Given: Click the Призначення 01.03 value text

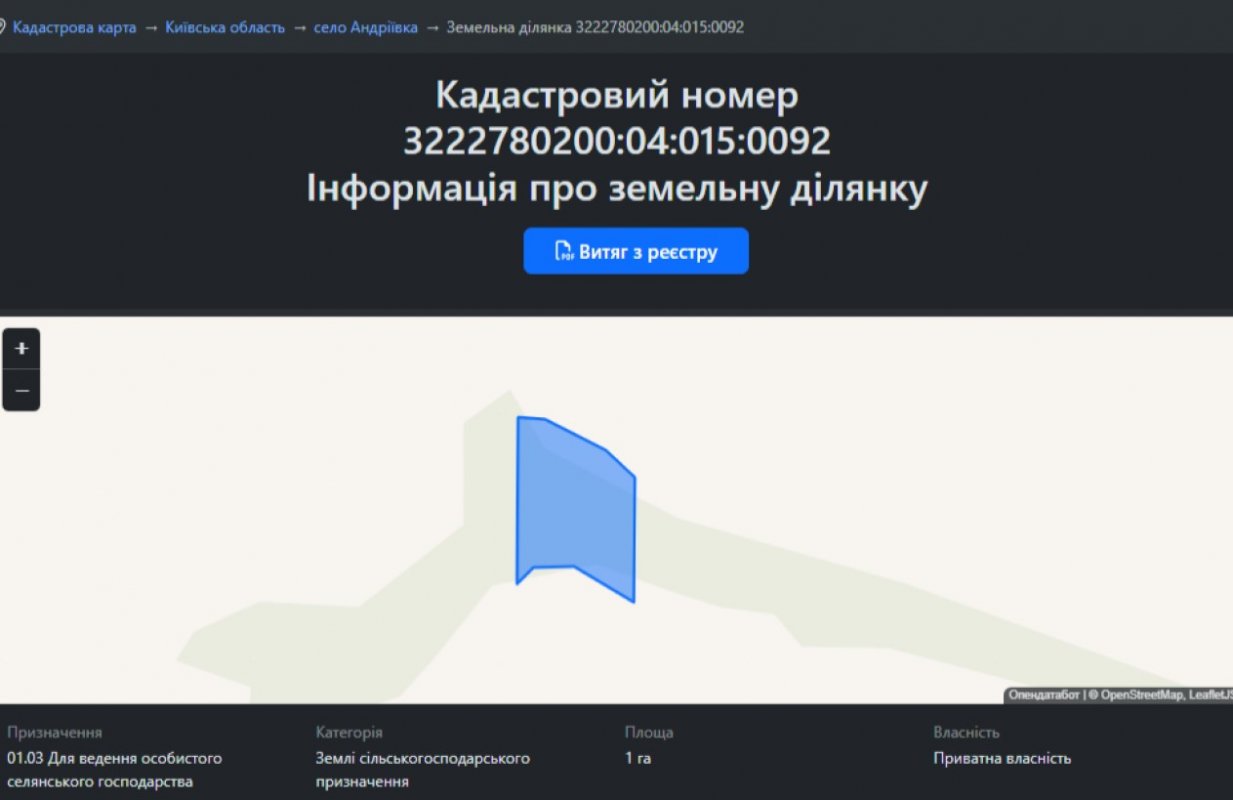Looking at the screenshot, I should [x=114, y=769].
